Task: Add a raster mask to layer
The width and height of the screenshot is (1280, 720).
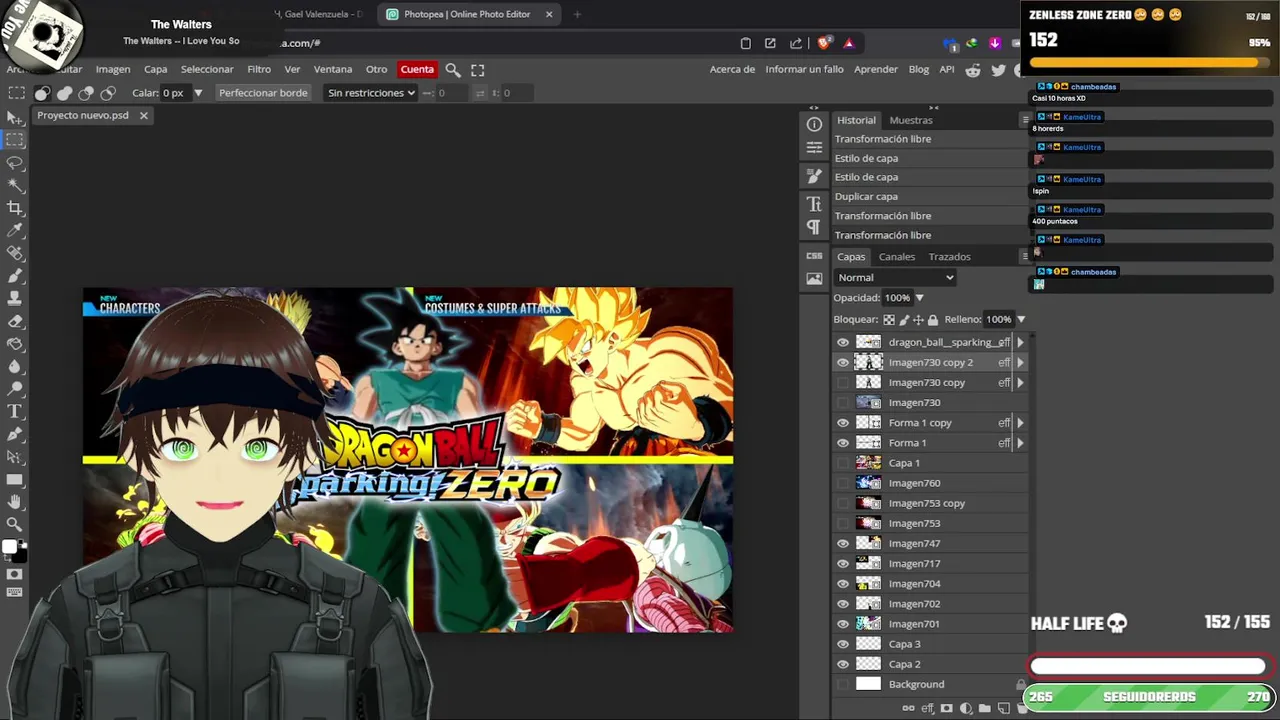Action: [947, 709]
